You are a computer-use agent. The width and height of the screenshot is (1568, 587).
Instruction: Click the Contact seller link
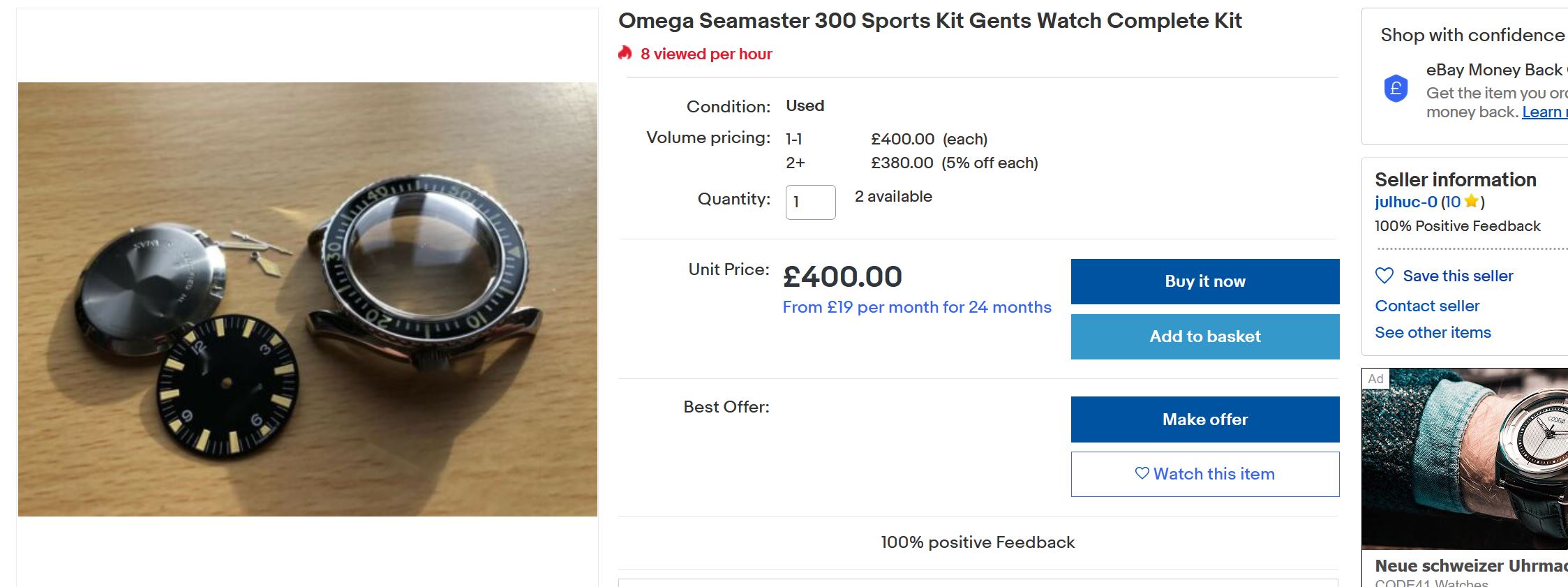tap(1427, 306)
